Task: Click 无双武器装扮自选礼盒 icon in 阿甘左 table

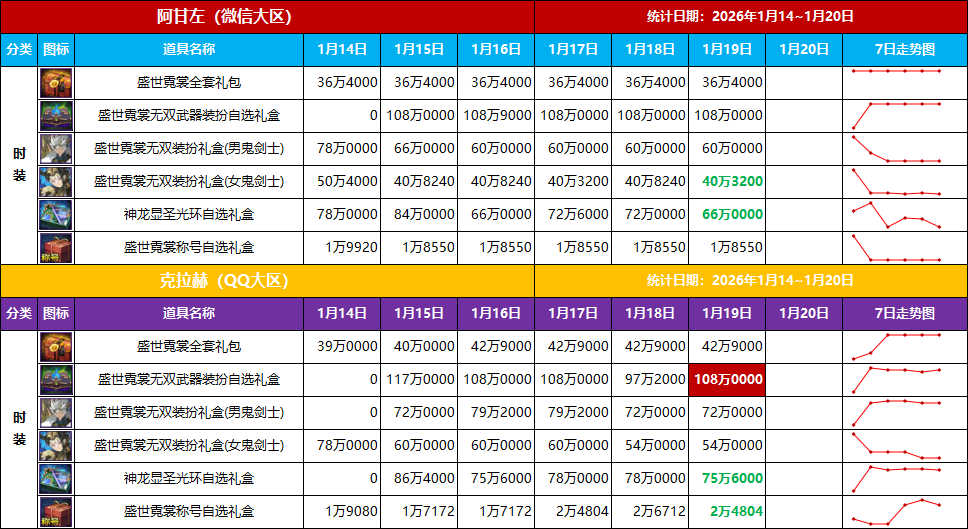Action: (x=56, y=116)
